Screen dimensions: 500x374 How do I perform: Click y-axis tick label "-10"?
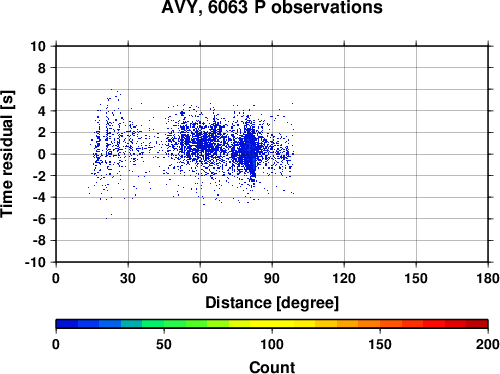point(35,262)
